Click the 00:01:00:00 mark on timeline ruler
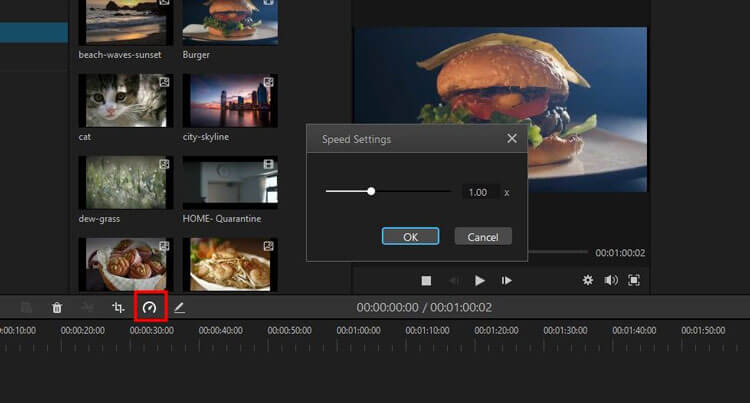The height and width of the screenshot is (403, 750). point(358,331)
